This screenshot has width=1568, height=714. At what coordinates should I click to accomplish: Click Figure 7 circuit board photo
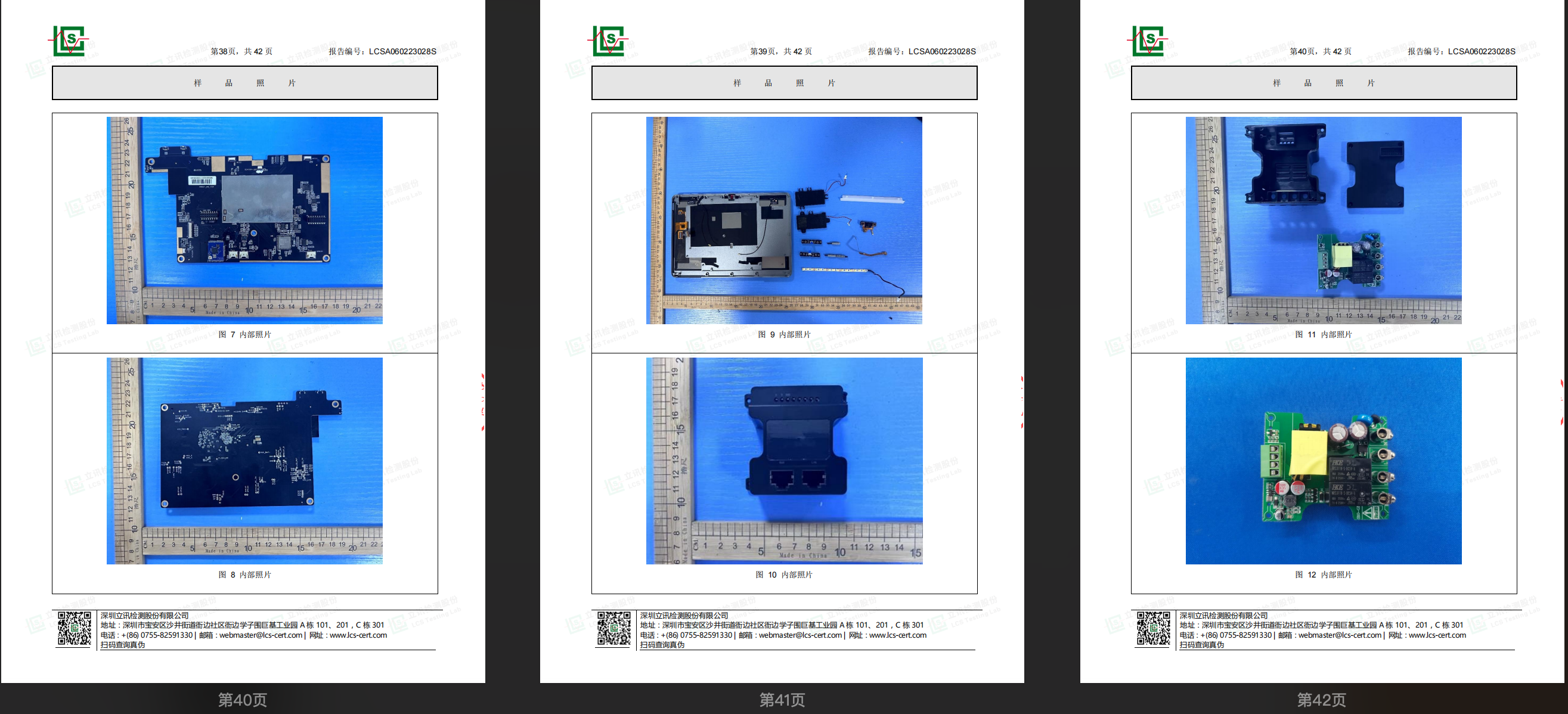(244, 220)
